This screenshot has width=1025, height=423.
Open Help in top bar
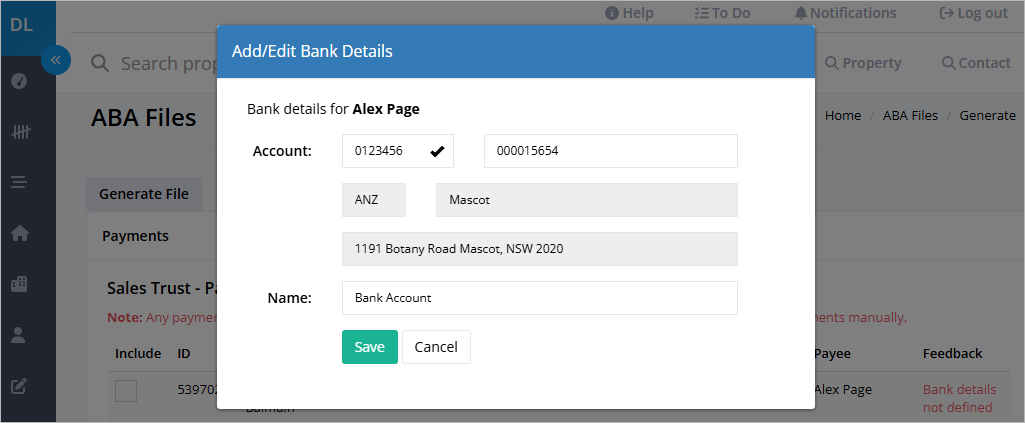(630, 13)
